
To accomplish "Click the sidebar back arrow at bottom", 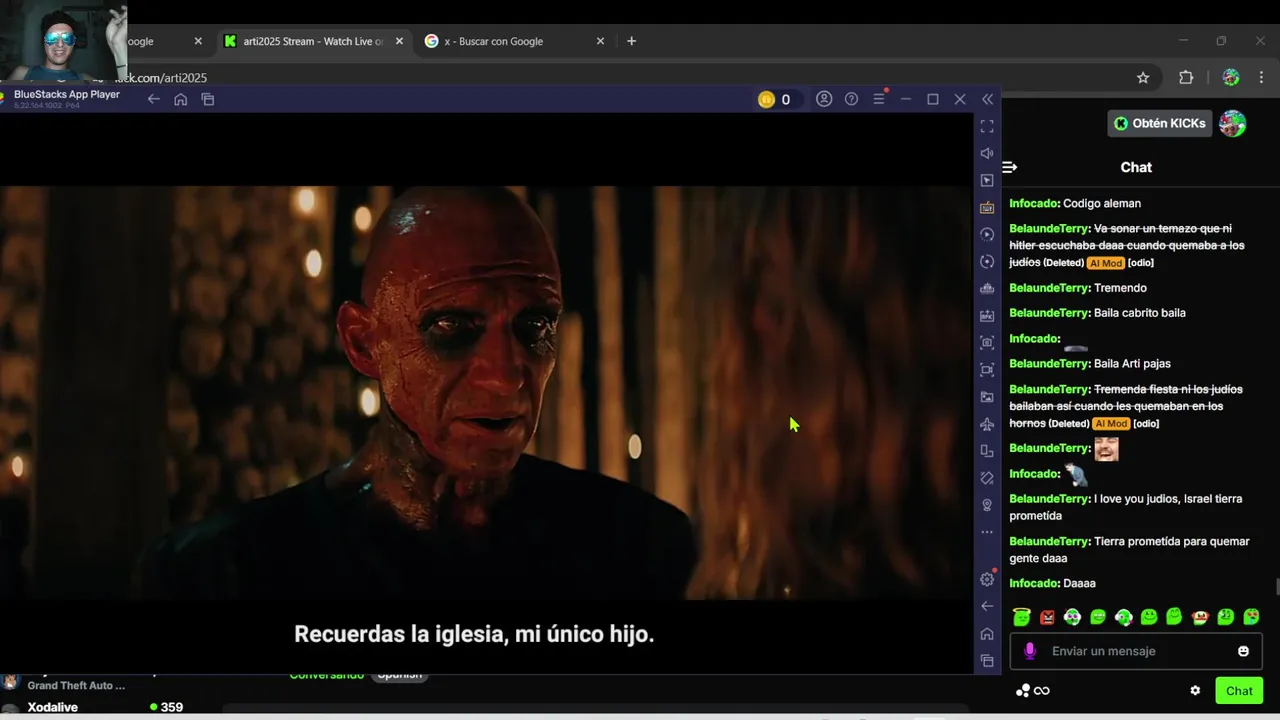I will (987, 606).
